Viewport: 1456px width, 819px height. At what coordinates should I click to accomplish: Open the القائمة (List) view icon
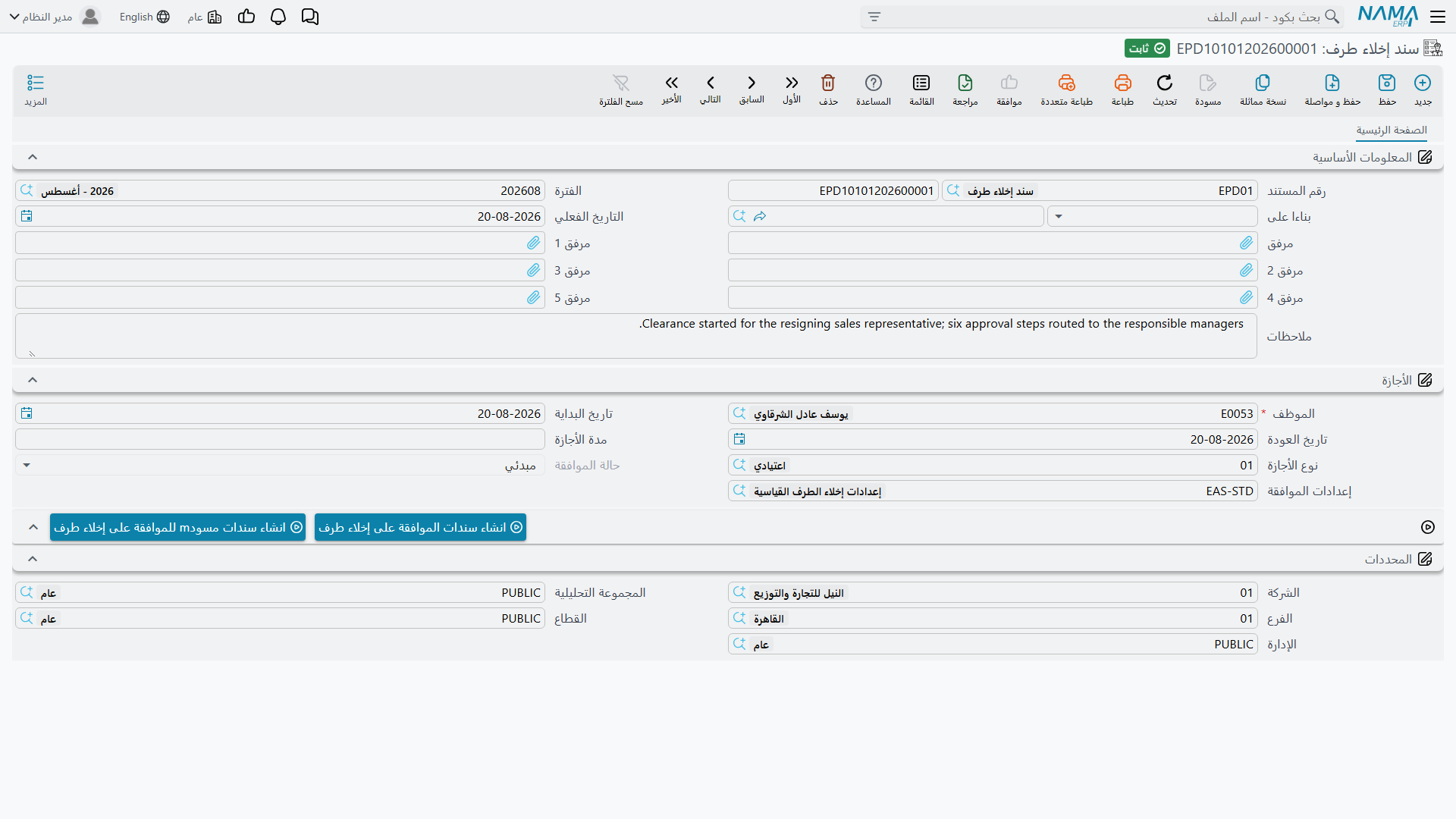[921, 83]
